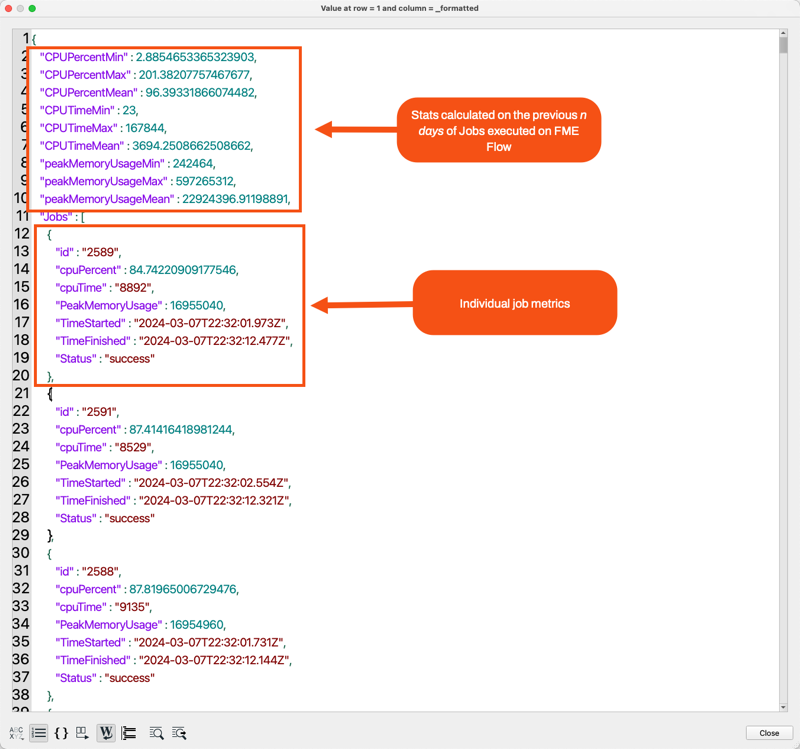800x749 pixels.
Task: Click the PeakMemoryUsage value on line 16
Action: [197, 306]
